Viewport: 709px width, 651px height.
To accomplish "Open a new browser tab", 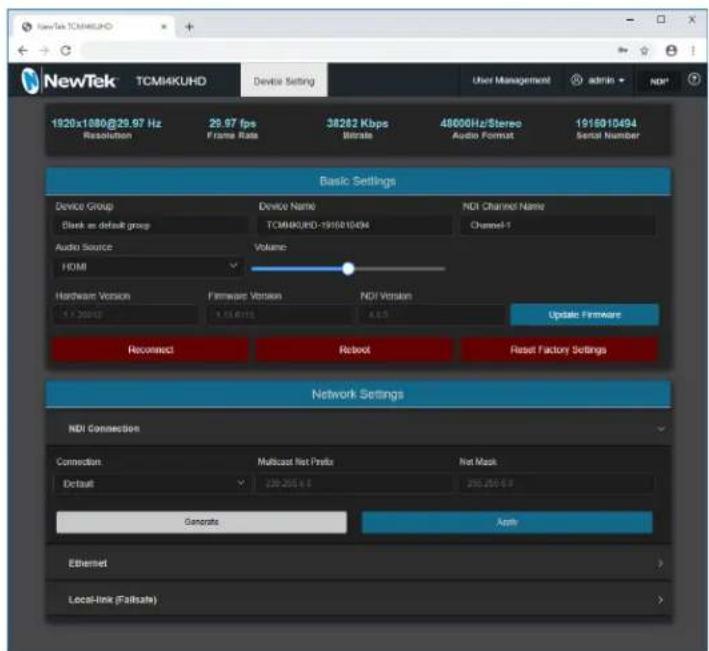I will [189, 27].
